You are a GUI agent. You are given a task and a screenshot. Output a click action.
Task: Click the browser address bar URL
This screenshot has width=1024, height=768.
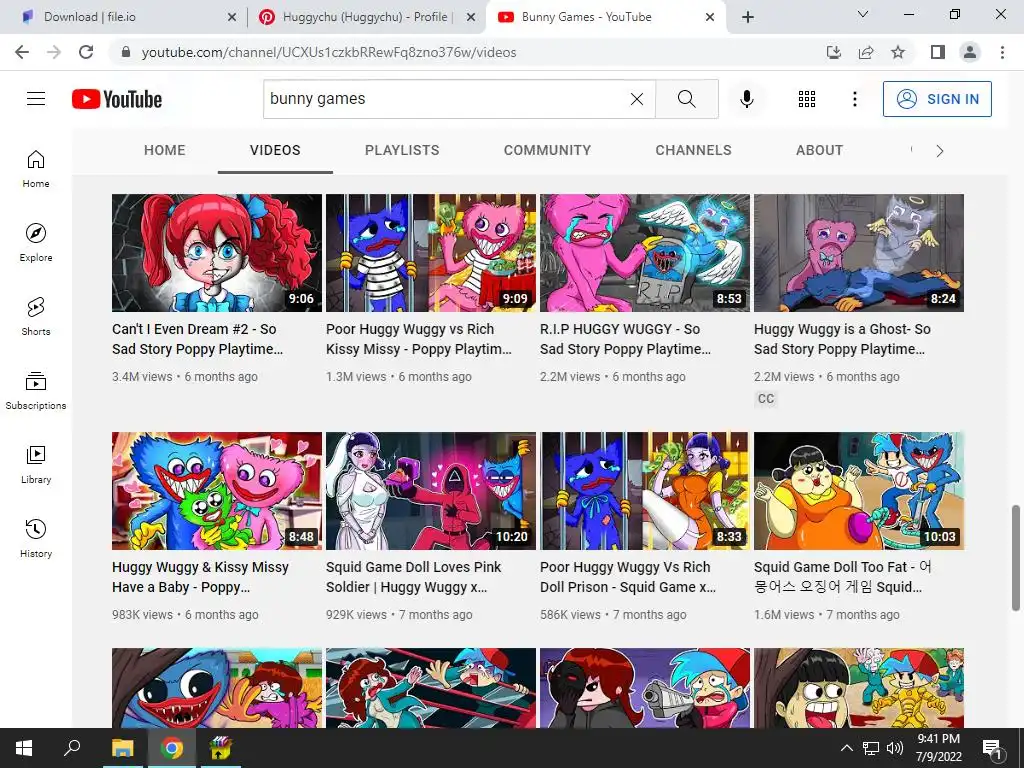329,52
